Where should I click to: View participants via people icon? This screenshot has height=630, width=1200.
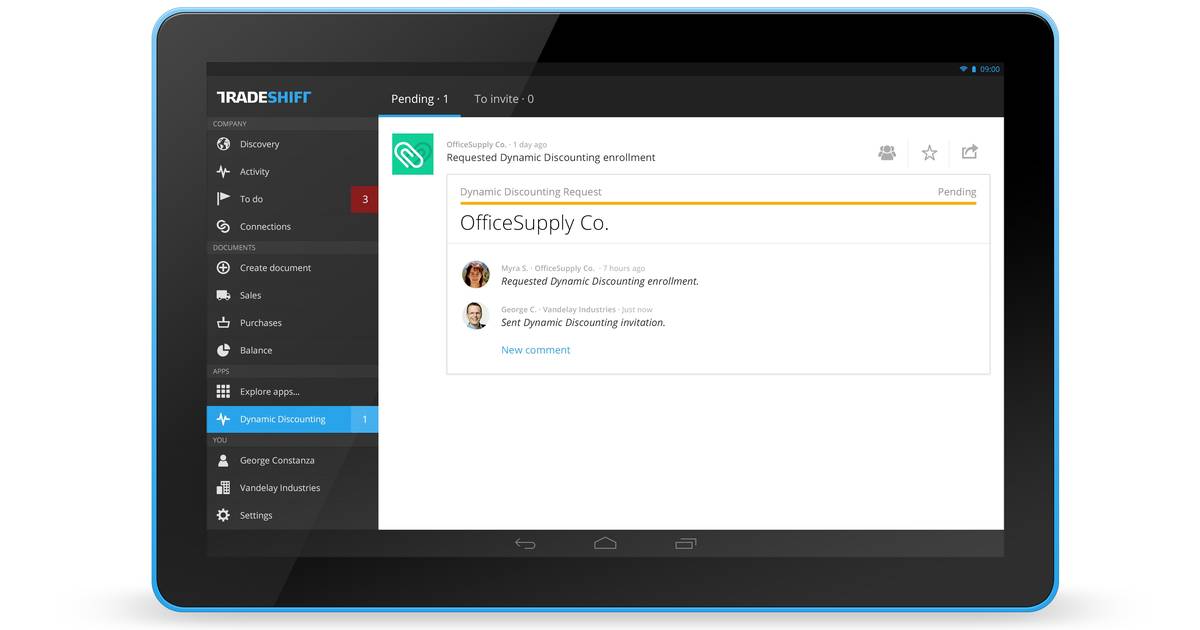coord(887,153)
